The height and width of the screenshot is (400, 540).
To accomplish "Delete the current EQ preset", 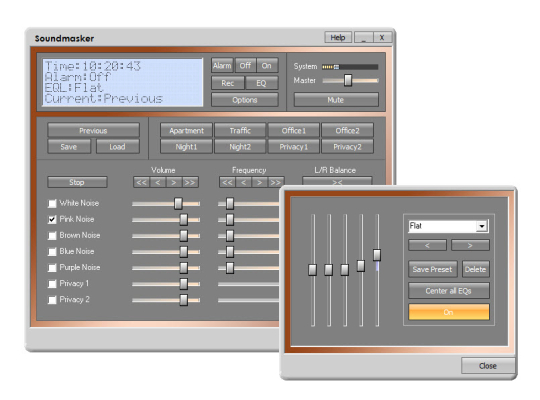I will coord(476,269).
